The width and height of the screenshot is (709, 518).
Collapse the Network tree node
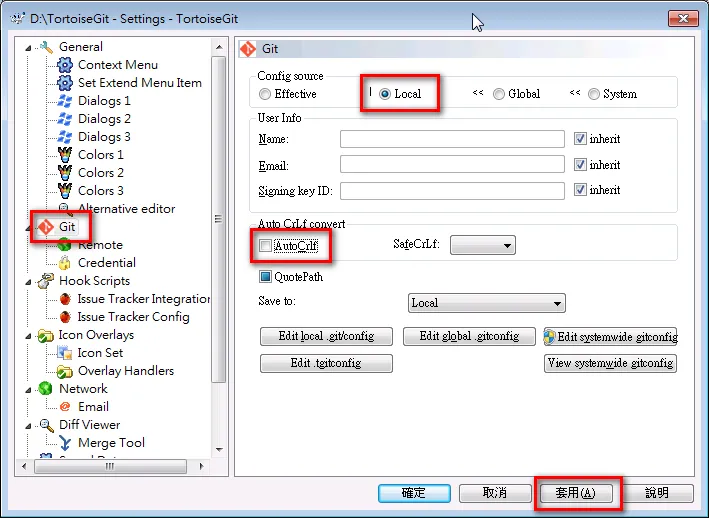28,390
